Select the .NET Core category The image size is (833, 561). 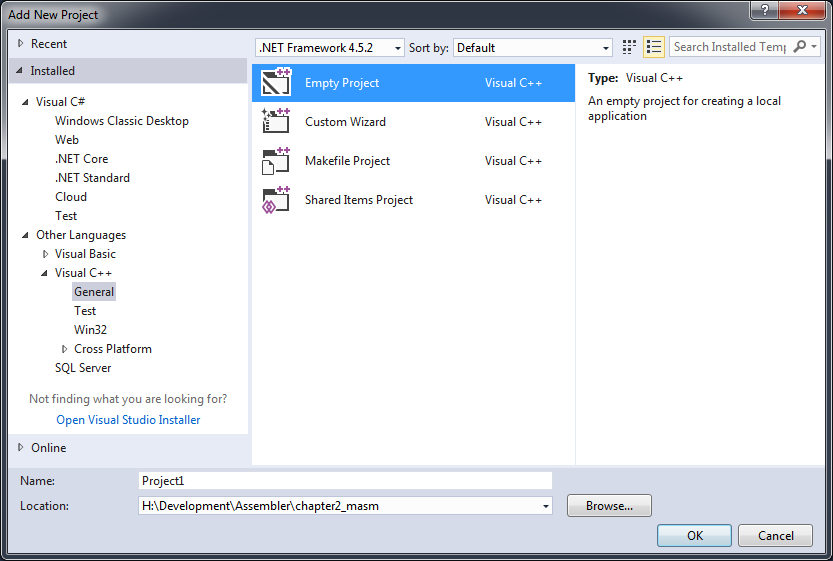click(x=81, y=159)
